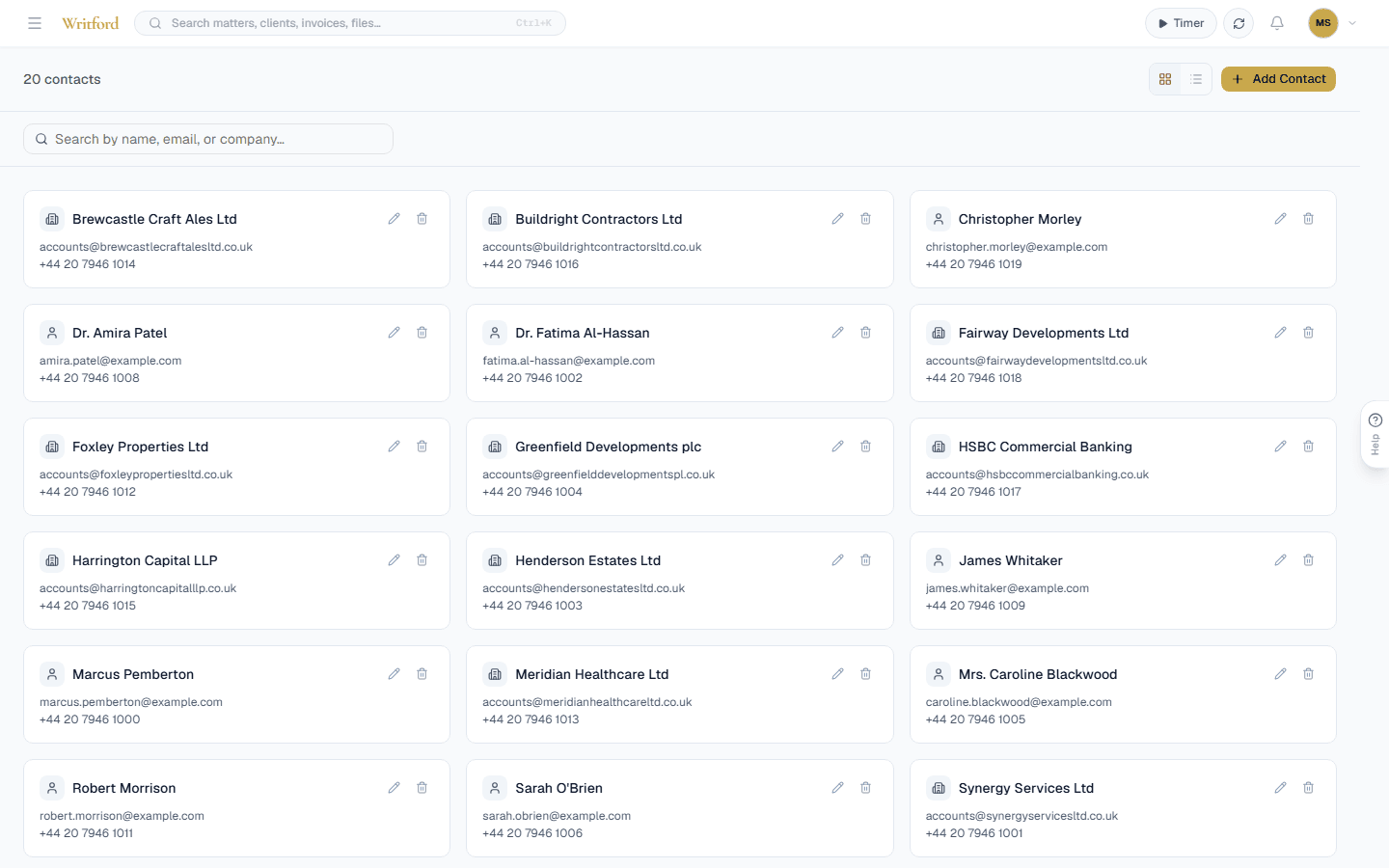Switch to list view

1196,79
